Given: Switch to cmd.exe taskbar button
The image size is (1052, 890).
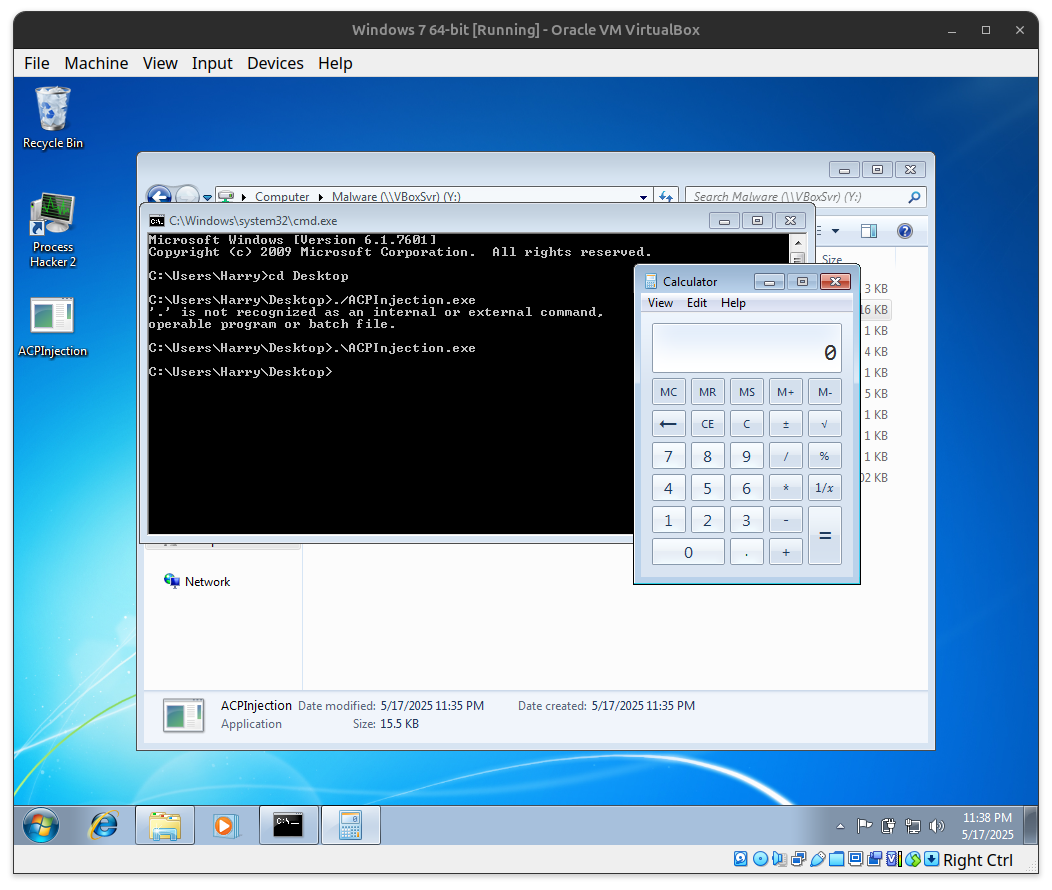Looking at the screenshot, I should (x=288, y=825).
